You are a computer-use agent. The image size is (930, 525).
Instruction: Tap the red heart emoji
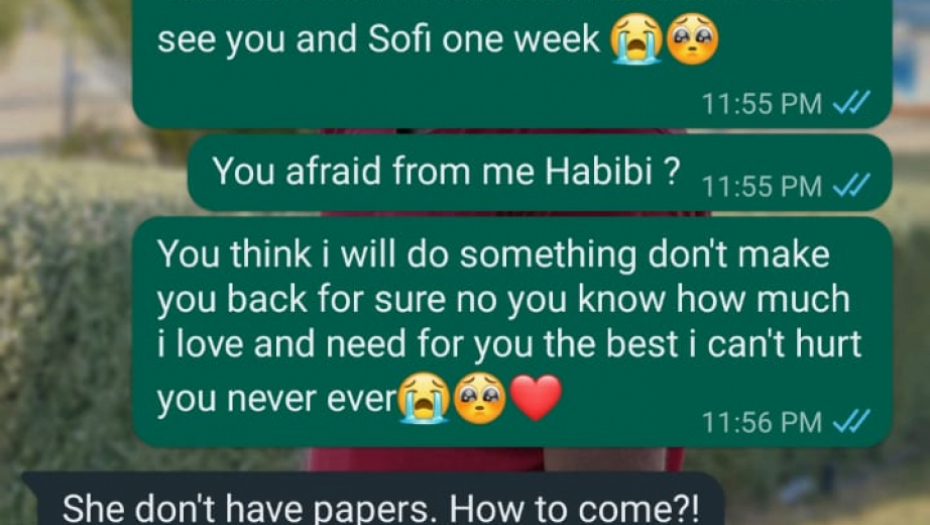point(536,397)
